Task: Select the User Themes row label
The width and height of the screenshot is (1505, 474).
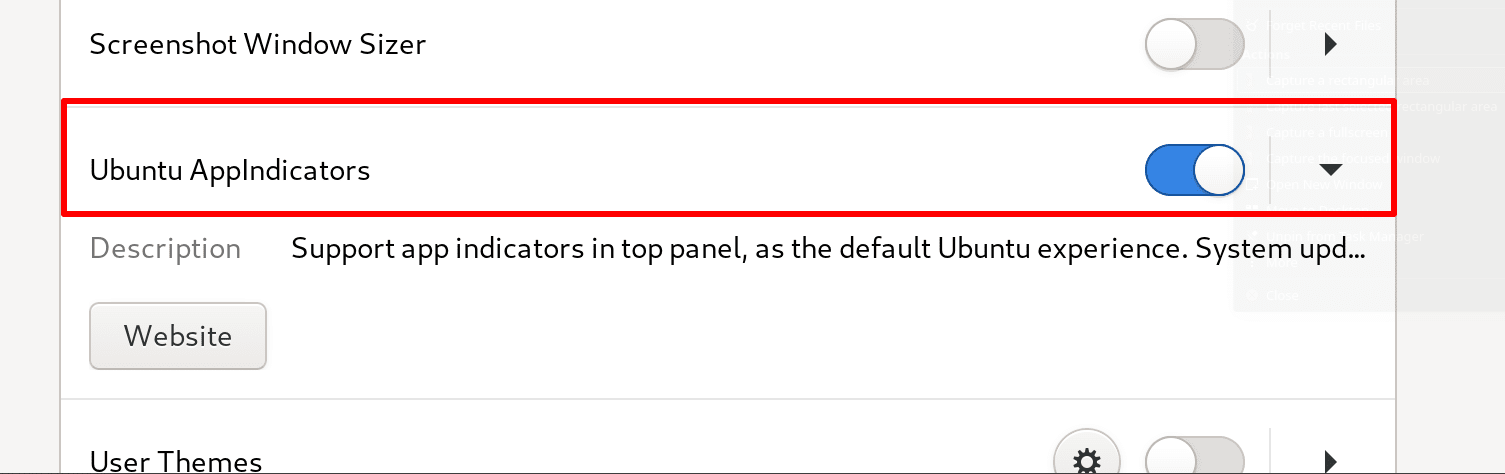Action: pos(176,461)
